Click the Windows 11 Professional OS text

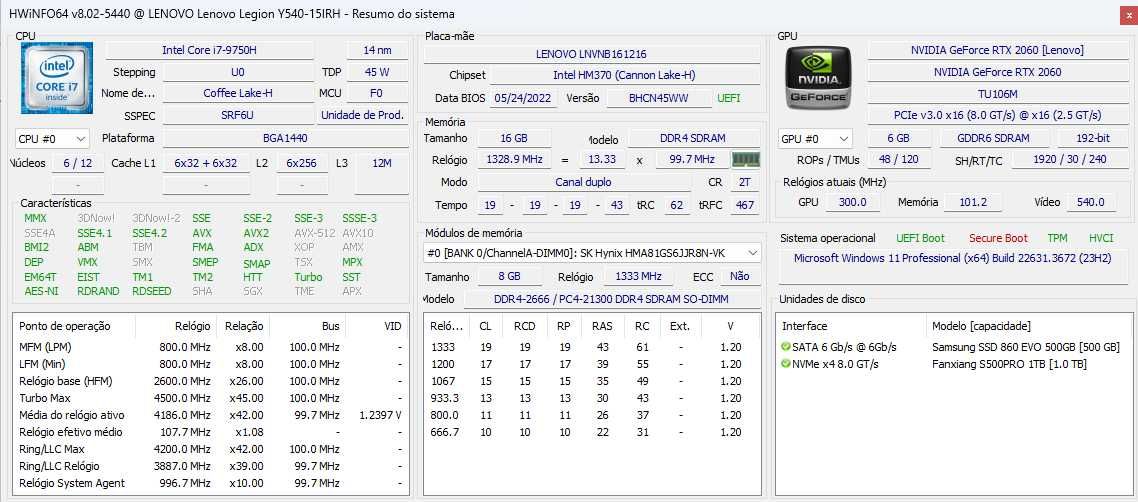pyautogui.click(x=952, y=258)
